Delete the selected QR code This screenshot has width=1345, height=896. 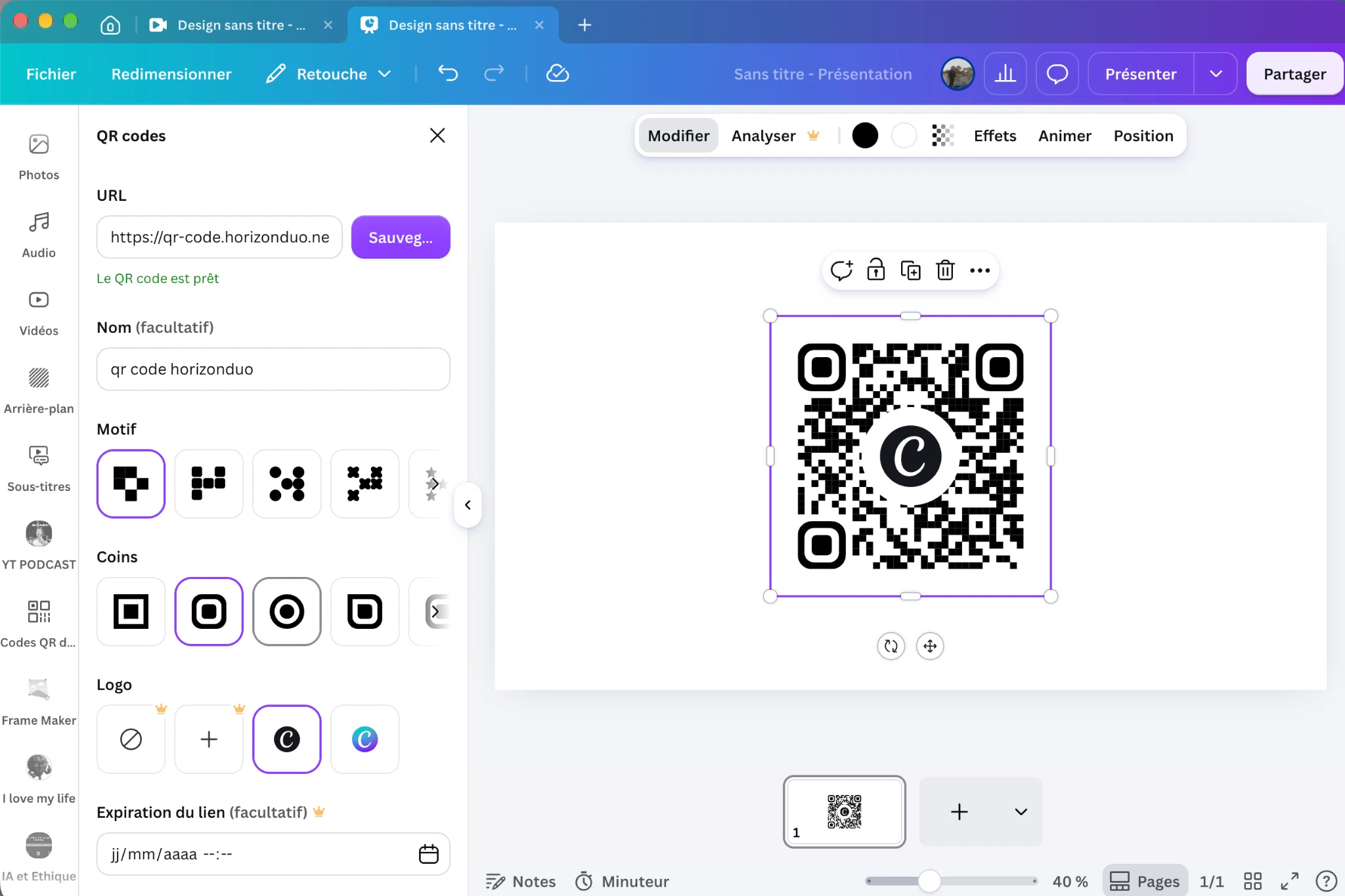tap(945, 270)
